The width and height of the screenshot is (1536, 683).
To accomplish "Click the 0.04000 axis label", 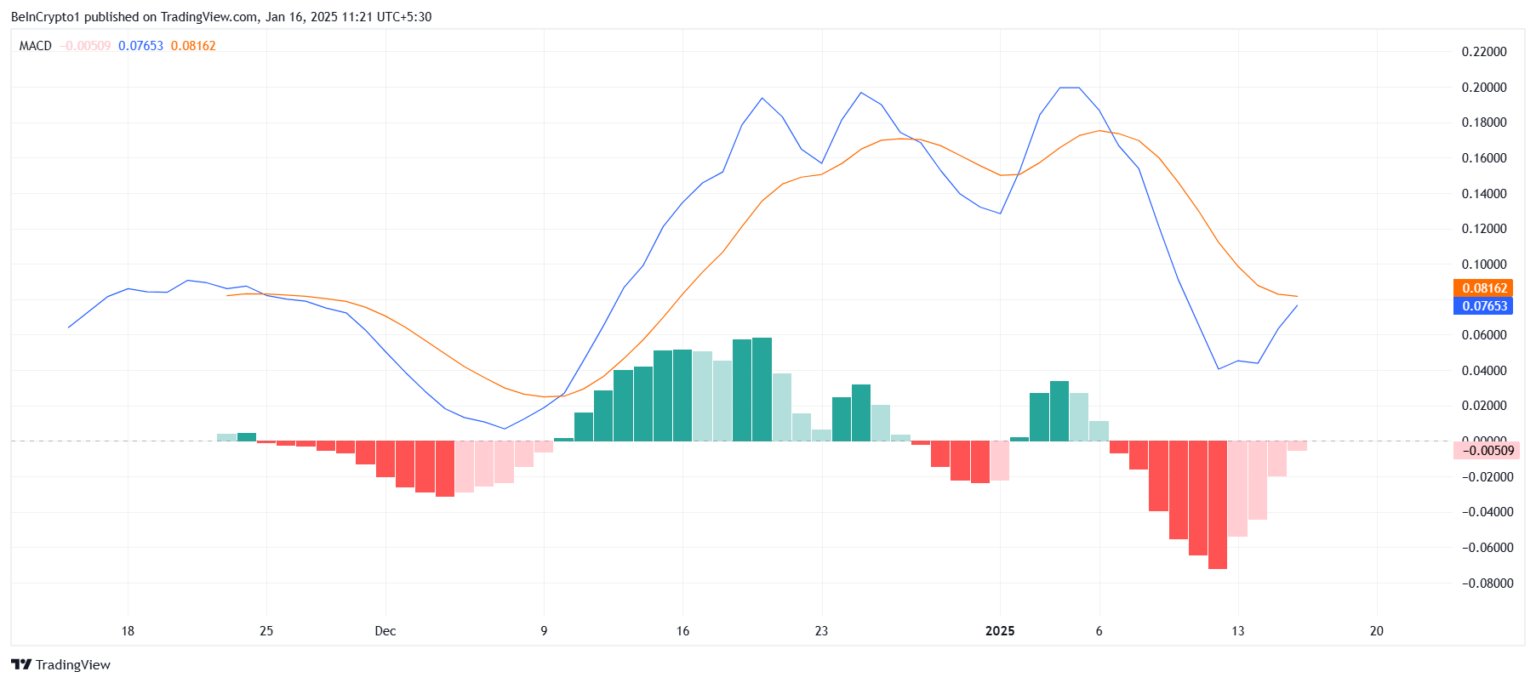I will click(1486, 371).
